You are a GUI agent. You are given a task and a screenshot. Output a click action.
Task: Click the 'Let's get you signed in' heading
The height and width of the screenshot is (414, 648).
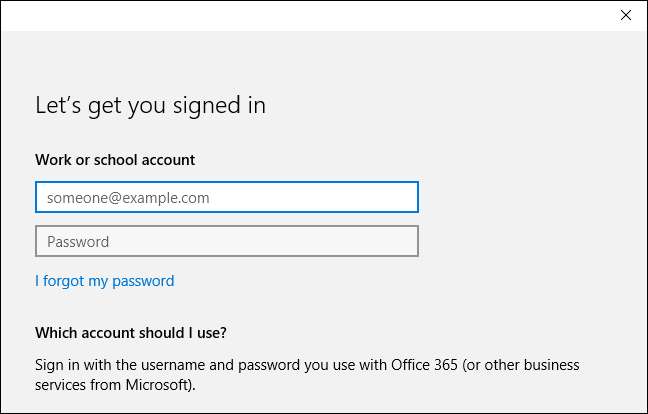150,105
